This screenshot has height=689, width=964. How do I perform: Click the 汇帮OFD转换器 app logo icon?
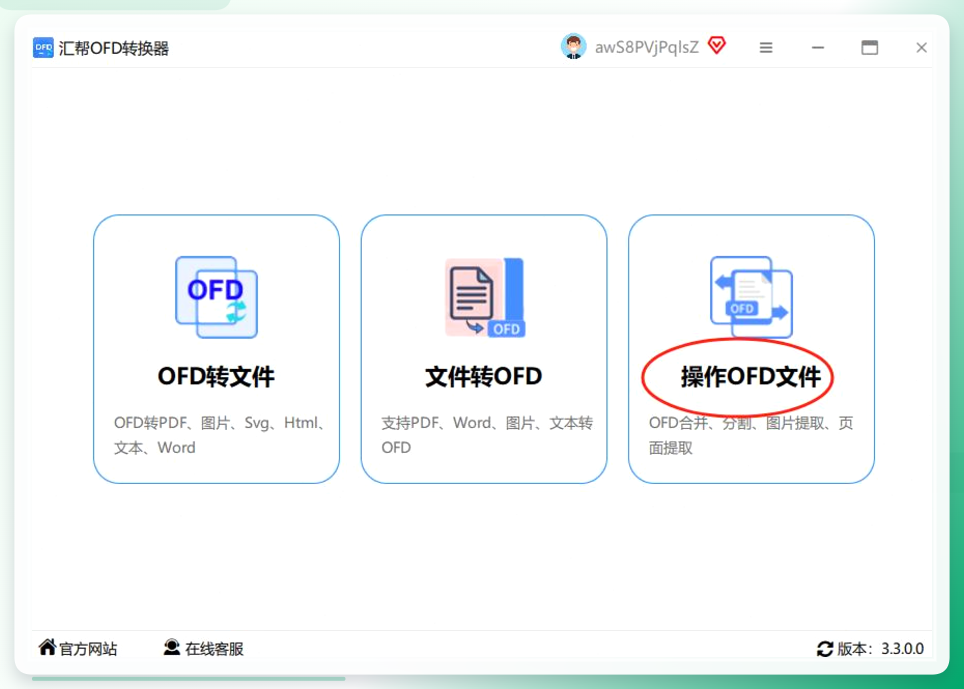point(43,48)
